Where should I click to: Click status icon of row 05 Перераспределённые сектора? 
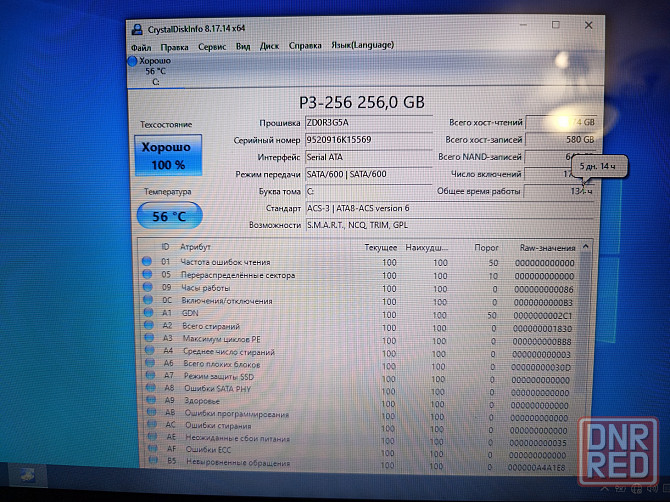point(147,274)
